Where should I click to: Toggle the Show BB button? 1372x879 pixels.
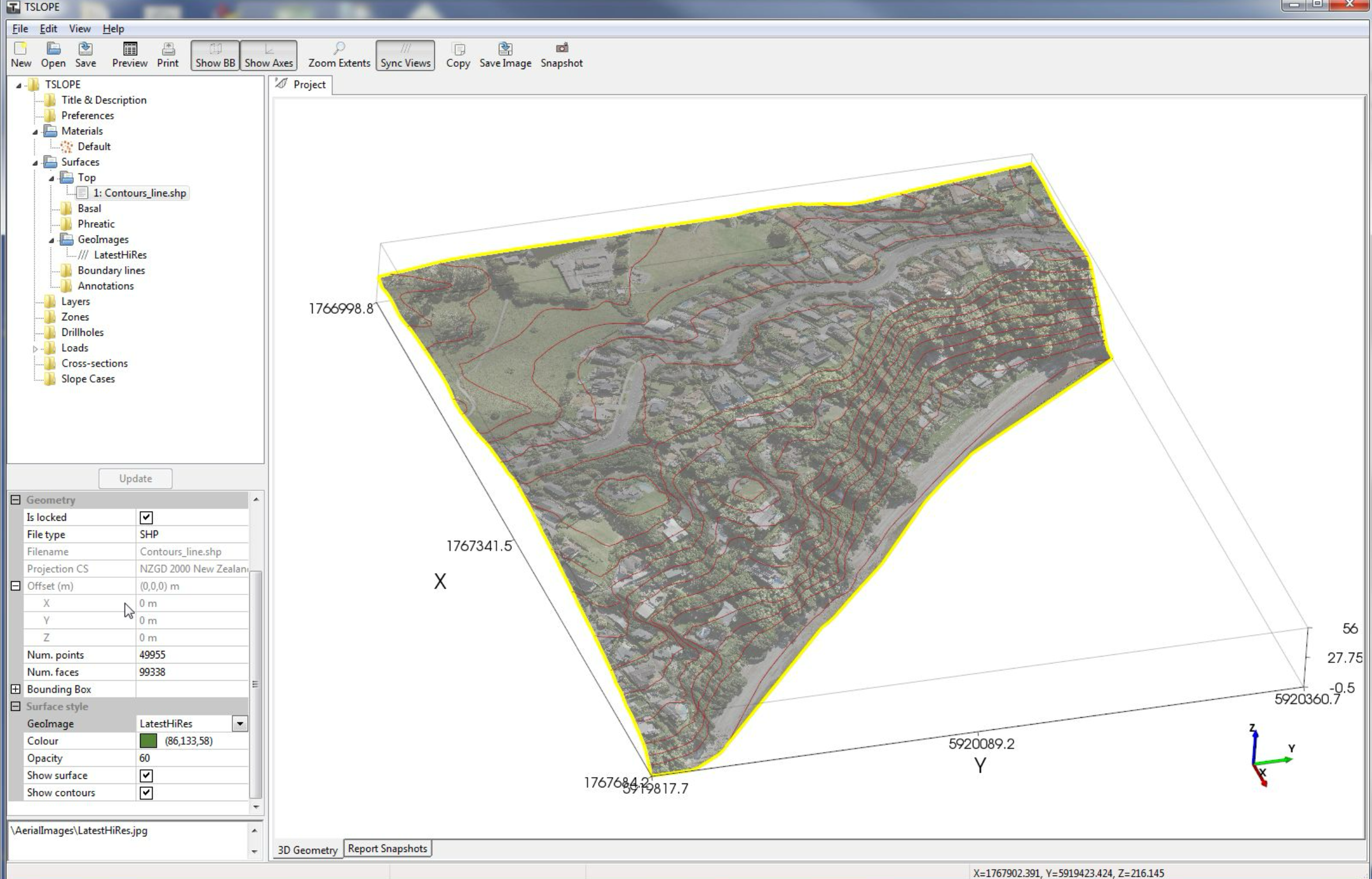214,55
